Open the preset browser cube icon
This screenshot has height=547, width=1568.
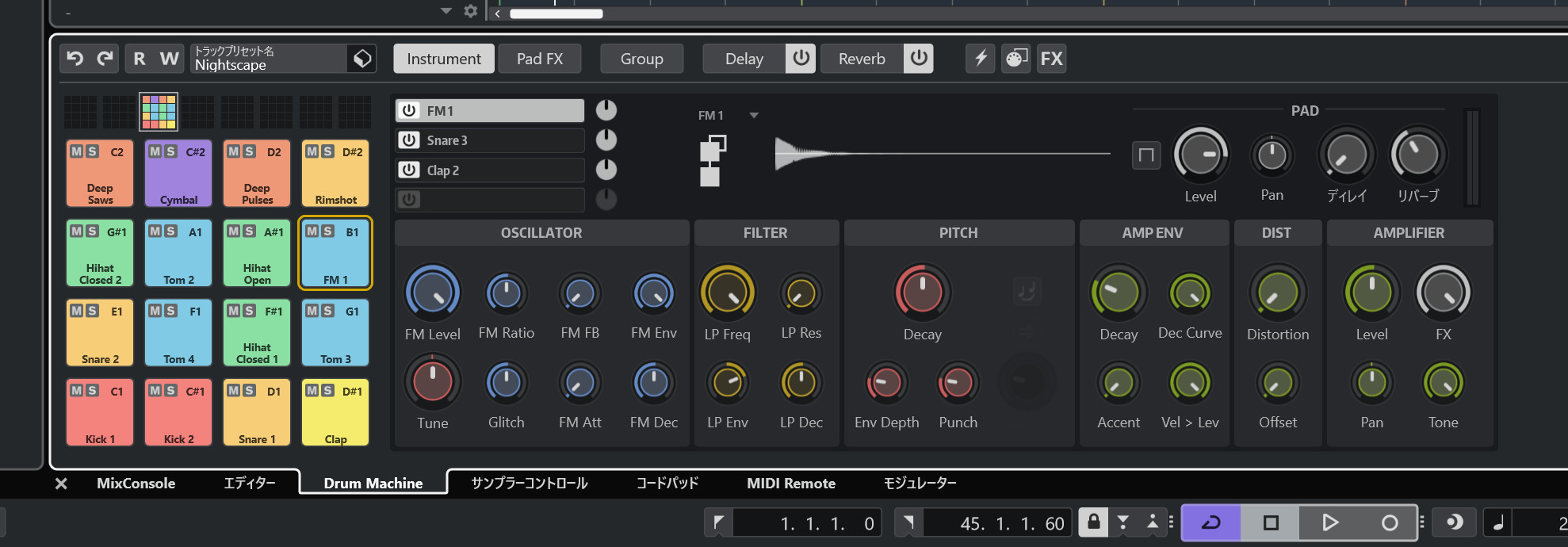tap(362, 59)
